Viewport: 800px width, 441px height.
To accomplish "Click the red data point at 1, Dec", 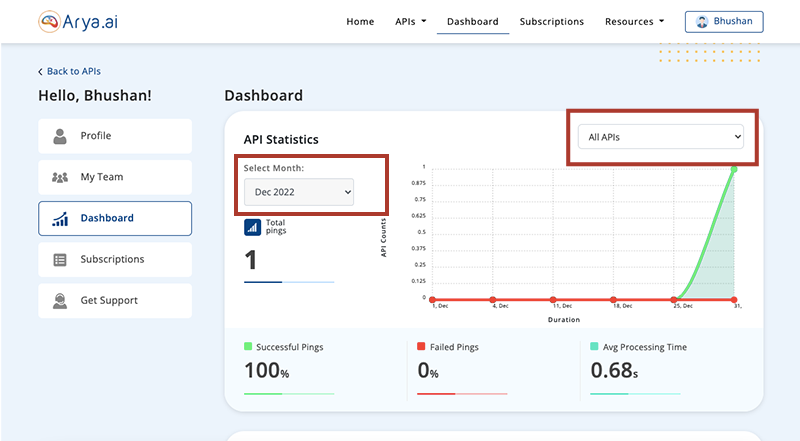I will click(433, 300).
